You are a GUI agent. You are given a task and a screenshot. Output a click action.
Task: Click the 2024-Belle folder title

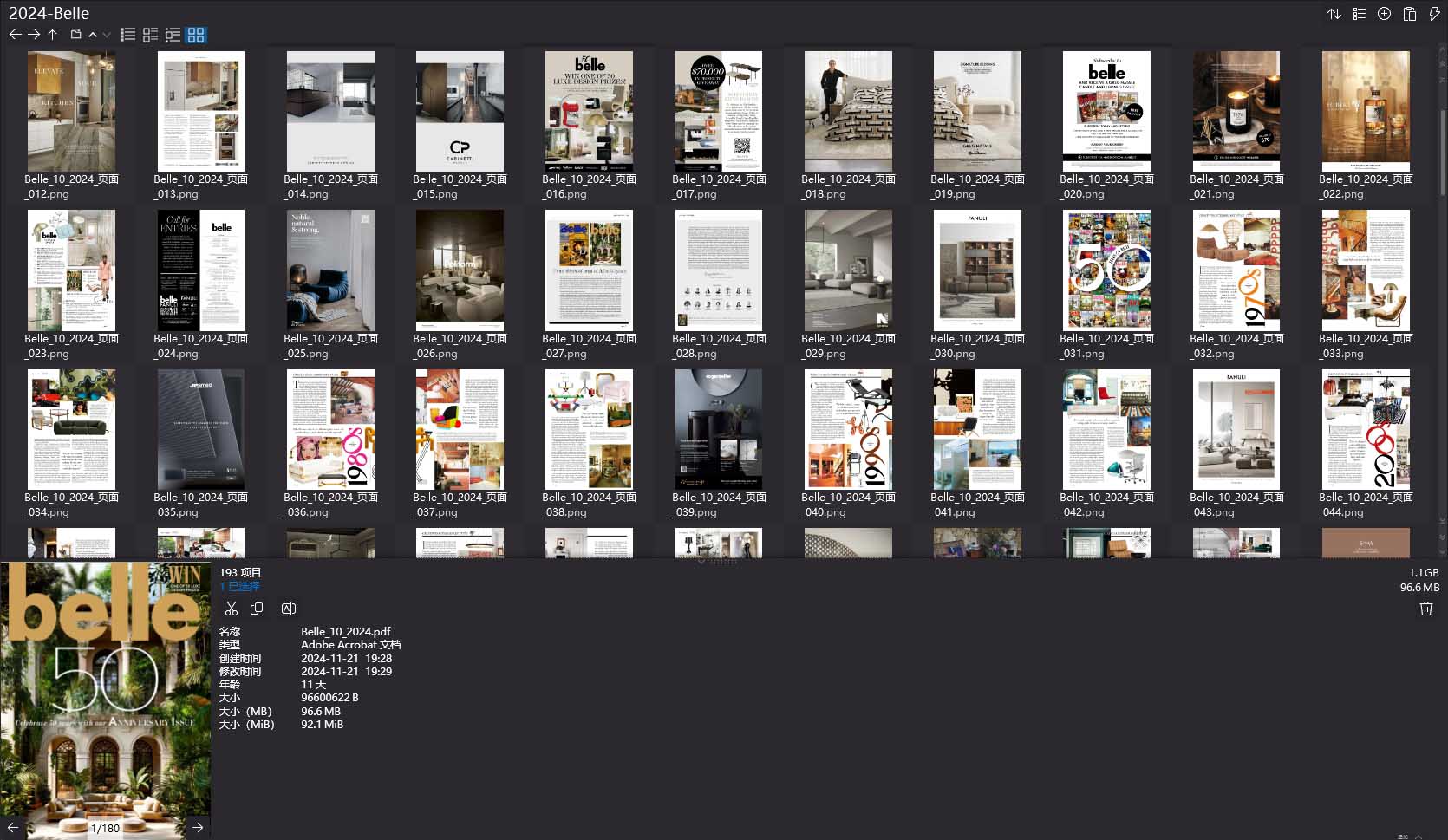(49, 13)
